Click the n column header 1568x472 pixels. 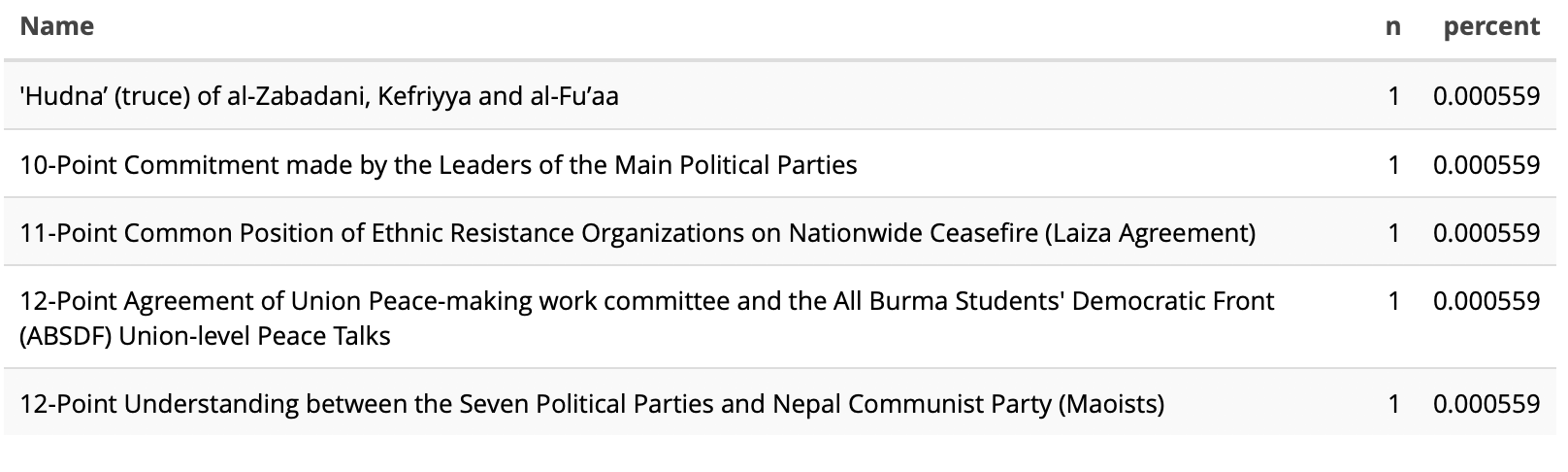click(1392, 27)
